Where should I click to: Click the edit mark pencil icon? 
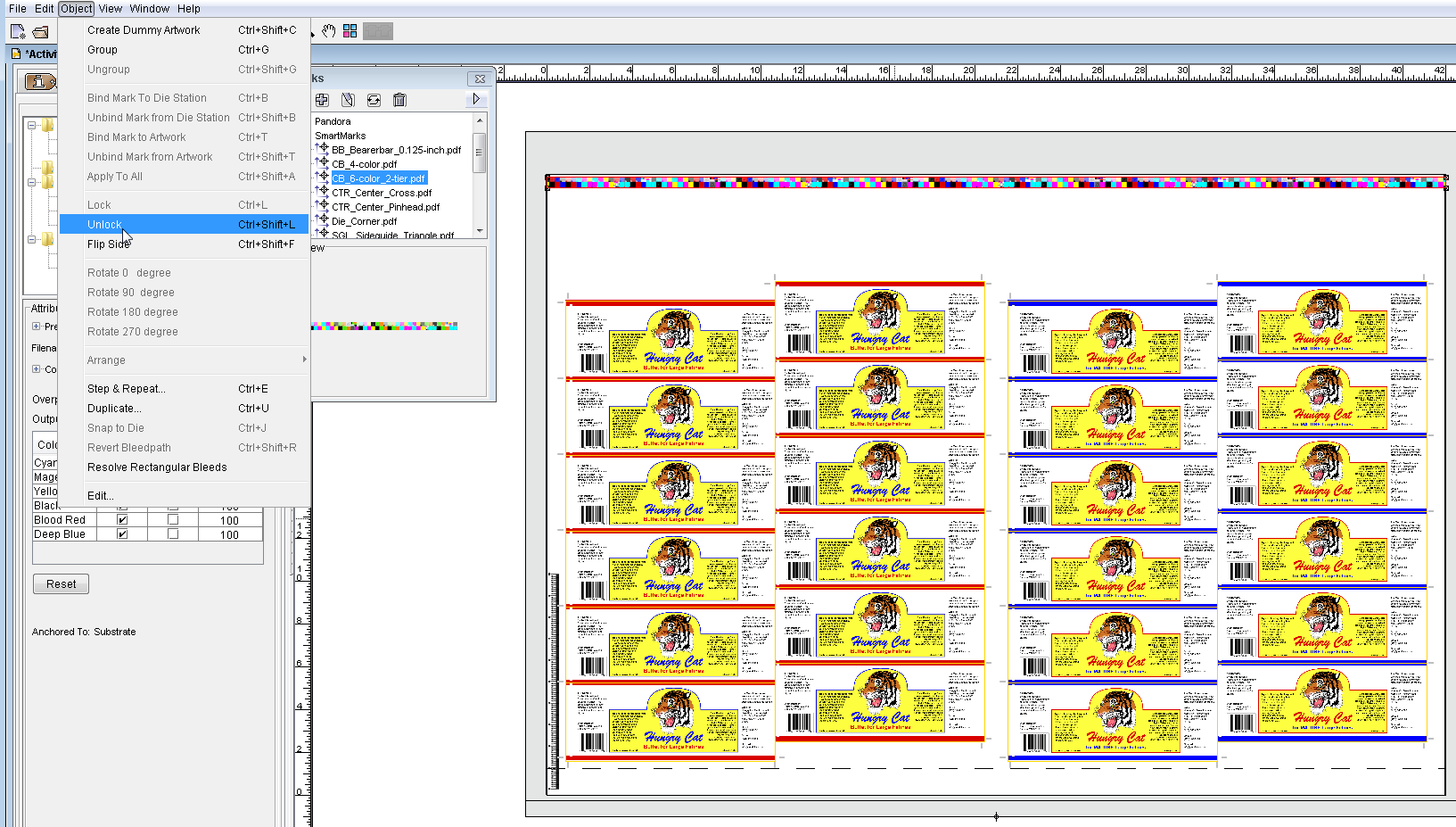click(348, 100)
